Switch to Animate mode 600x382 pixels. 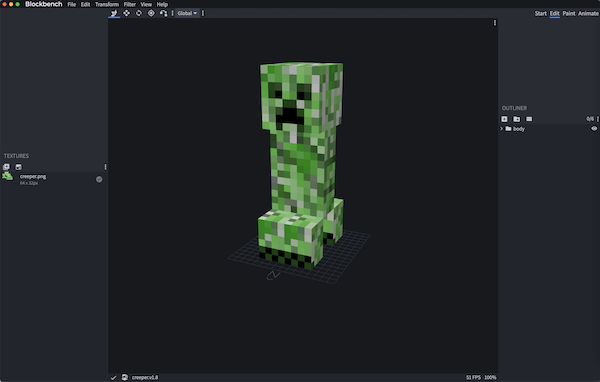point(588,13)
